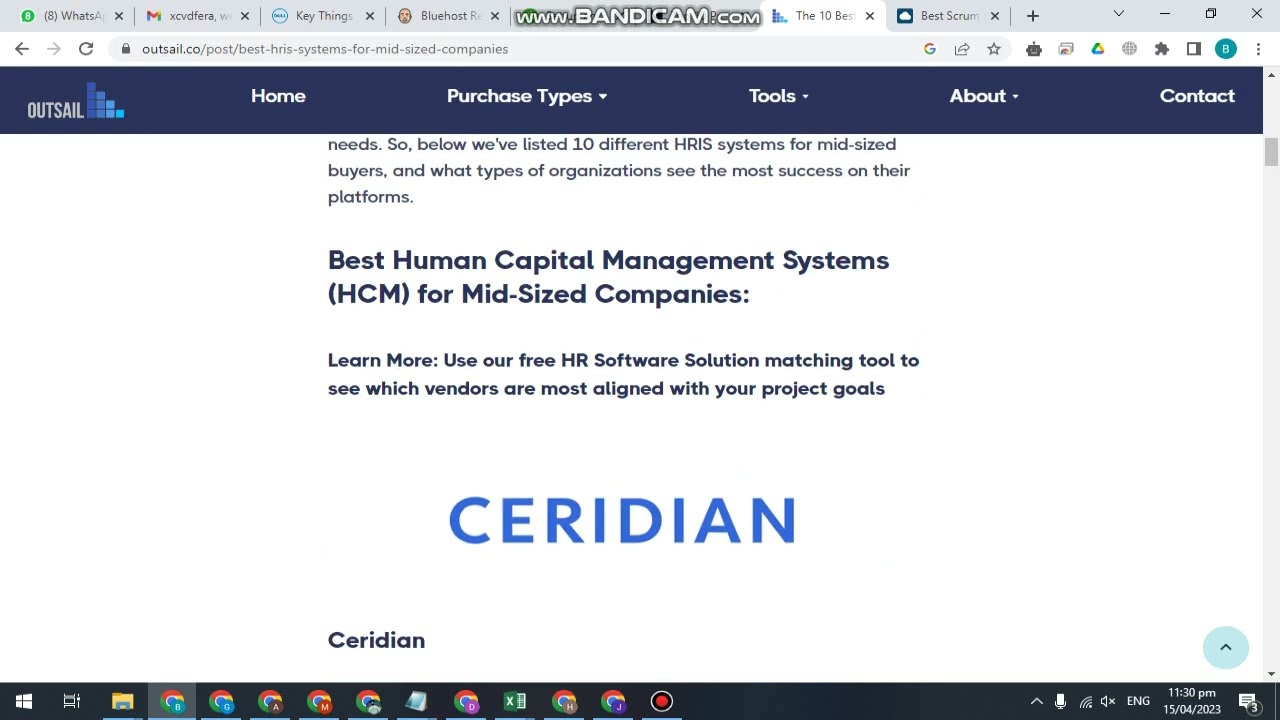Expand the Purchase Types menu
This screenshot has width=1280, height=720.
click(527, 96)
